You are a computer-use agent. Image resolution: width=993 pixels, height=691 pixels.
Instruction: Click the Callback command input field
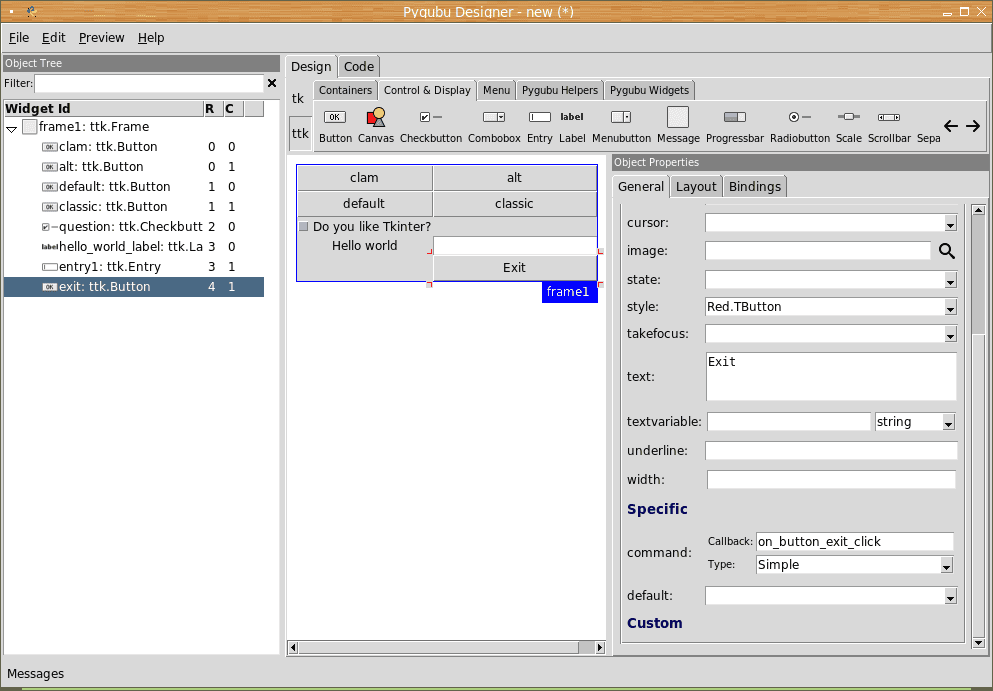click(x=854, y=542)
